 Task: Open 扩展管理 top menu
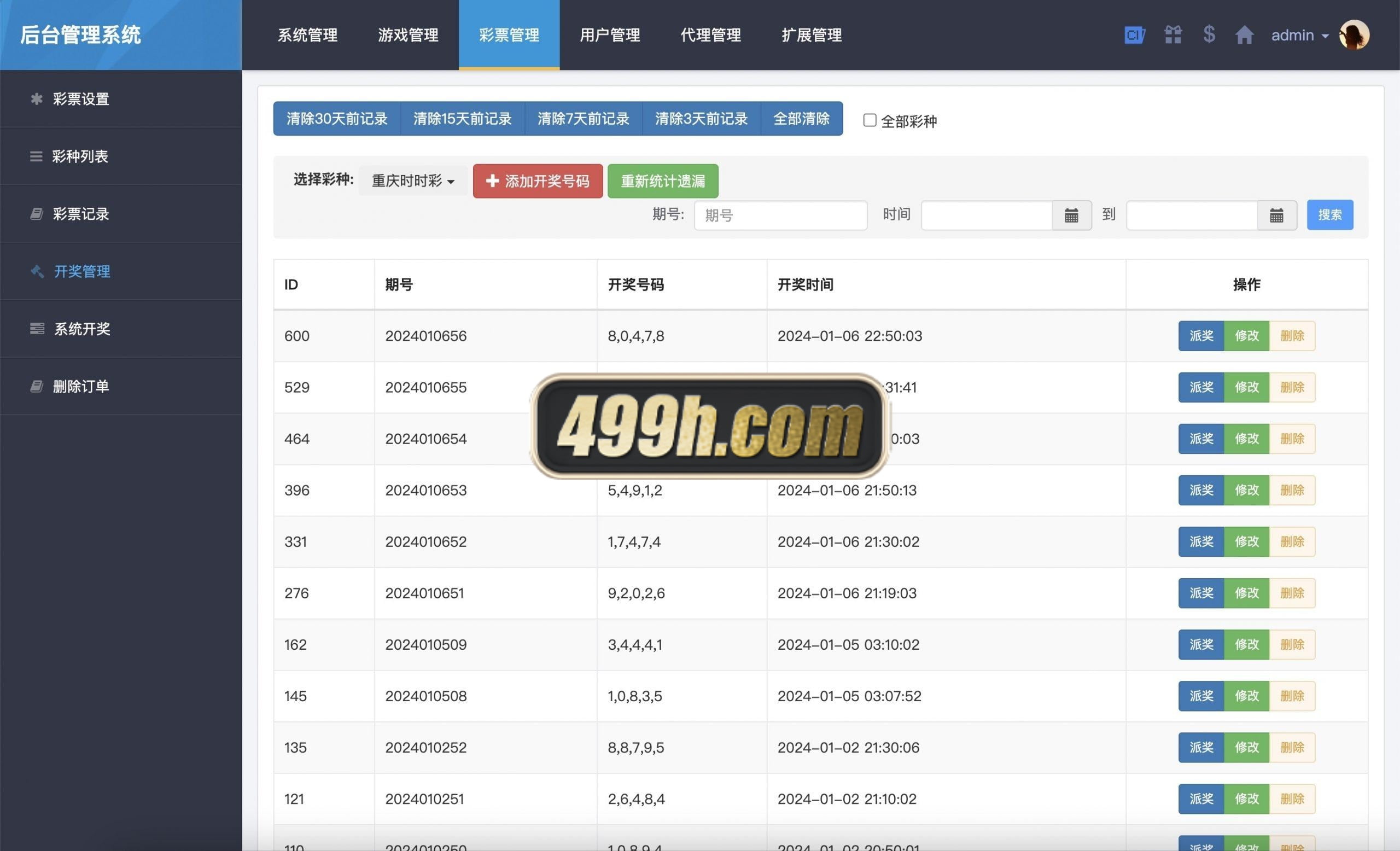(x=812, y=35)
